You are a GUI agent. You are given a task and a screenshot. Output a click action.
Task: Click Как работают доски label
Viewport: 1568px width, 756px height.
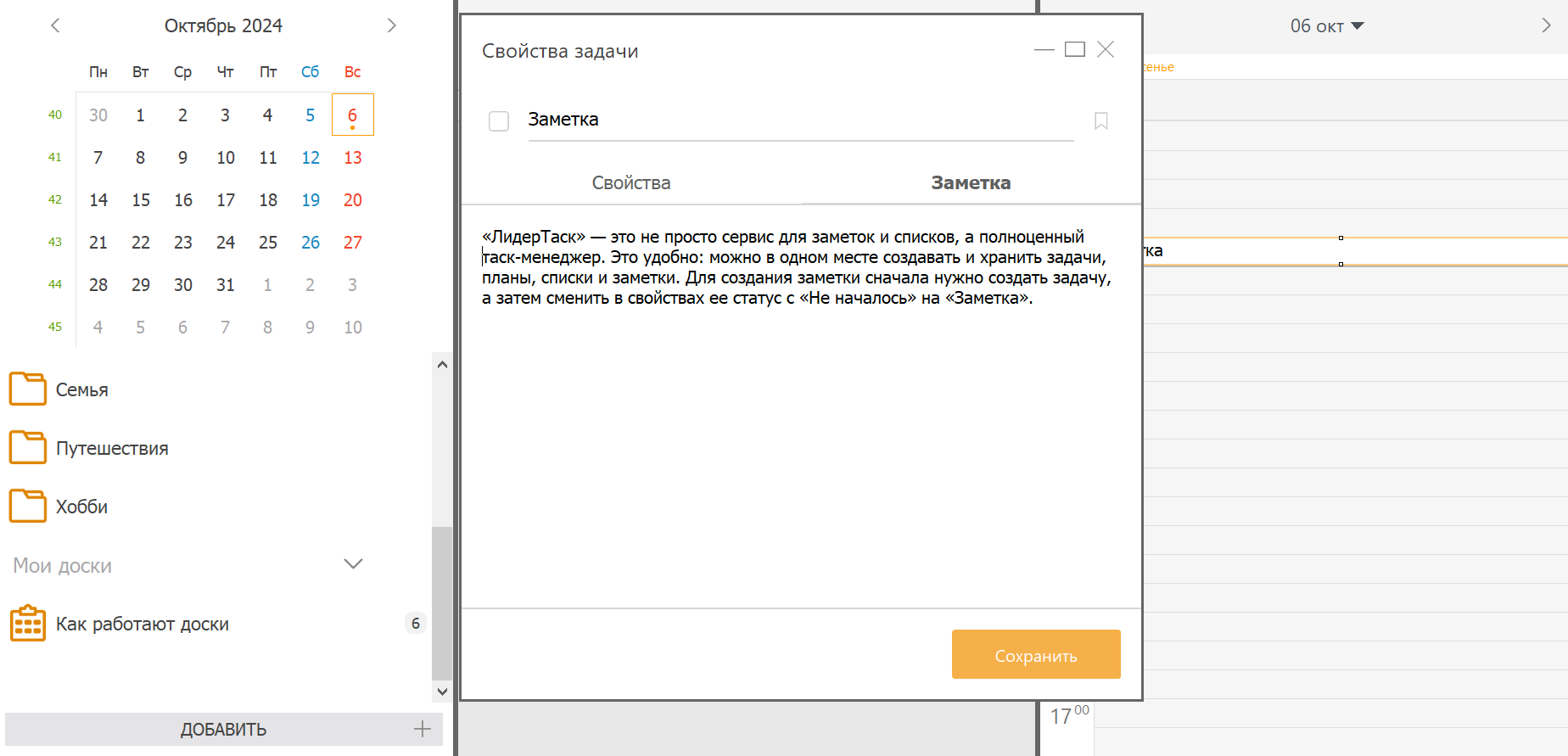pyautogui.click(x=143, y=624)
